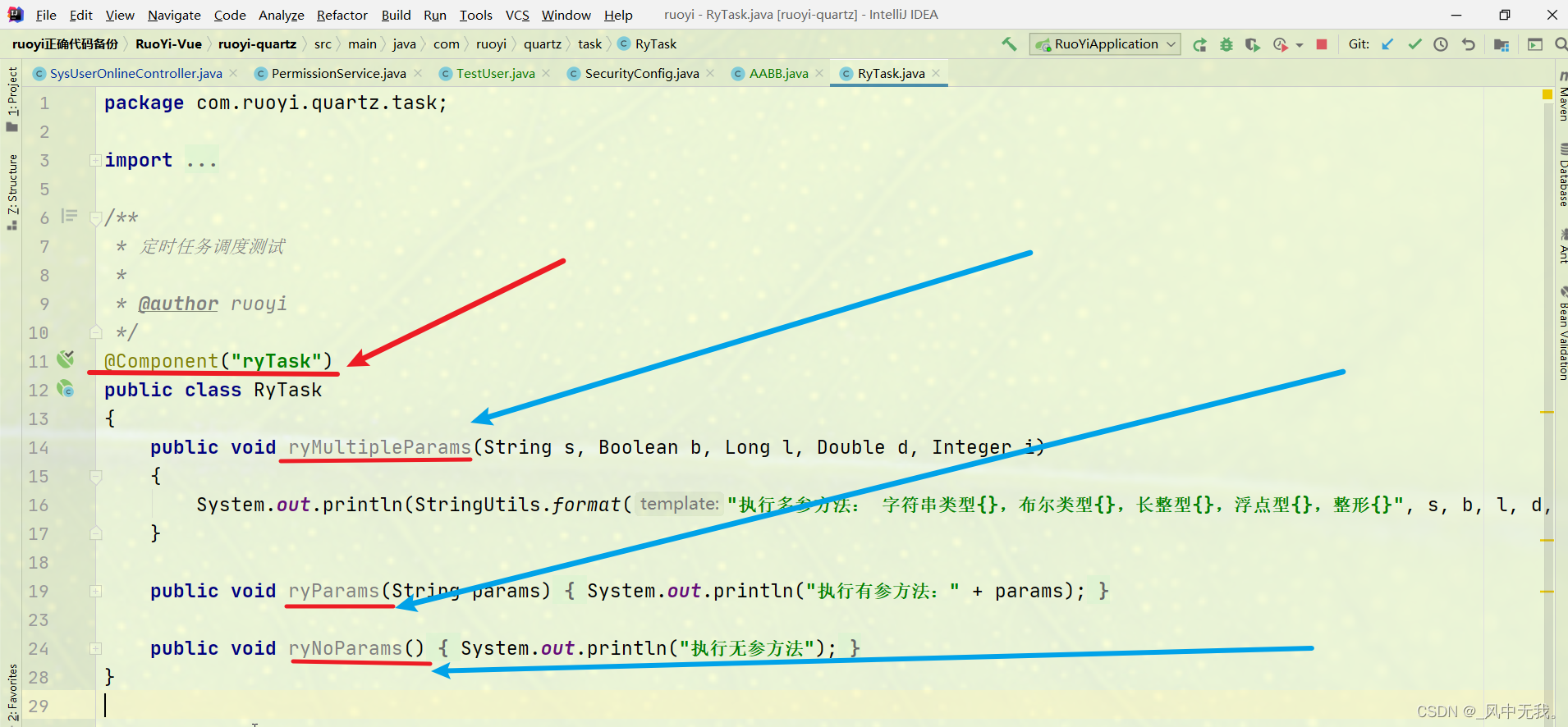Open the RuoYiApplication run configuration dropdown

(1105, 44)
